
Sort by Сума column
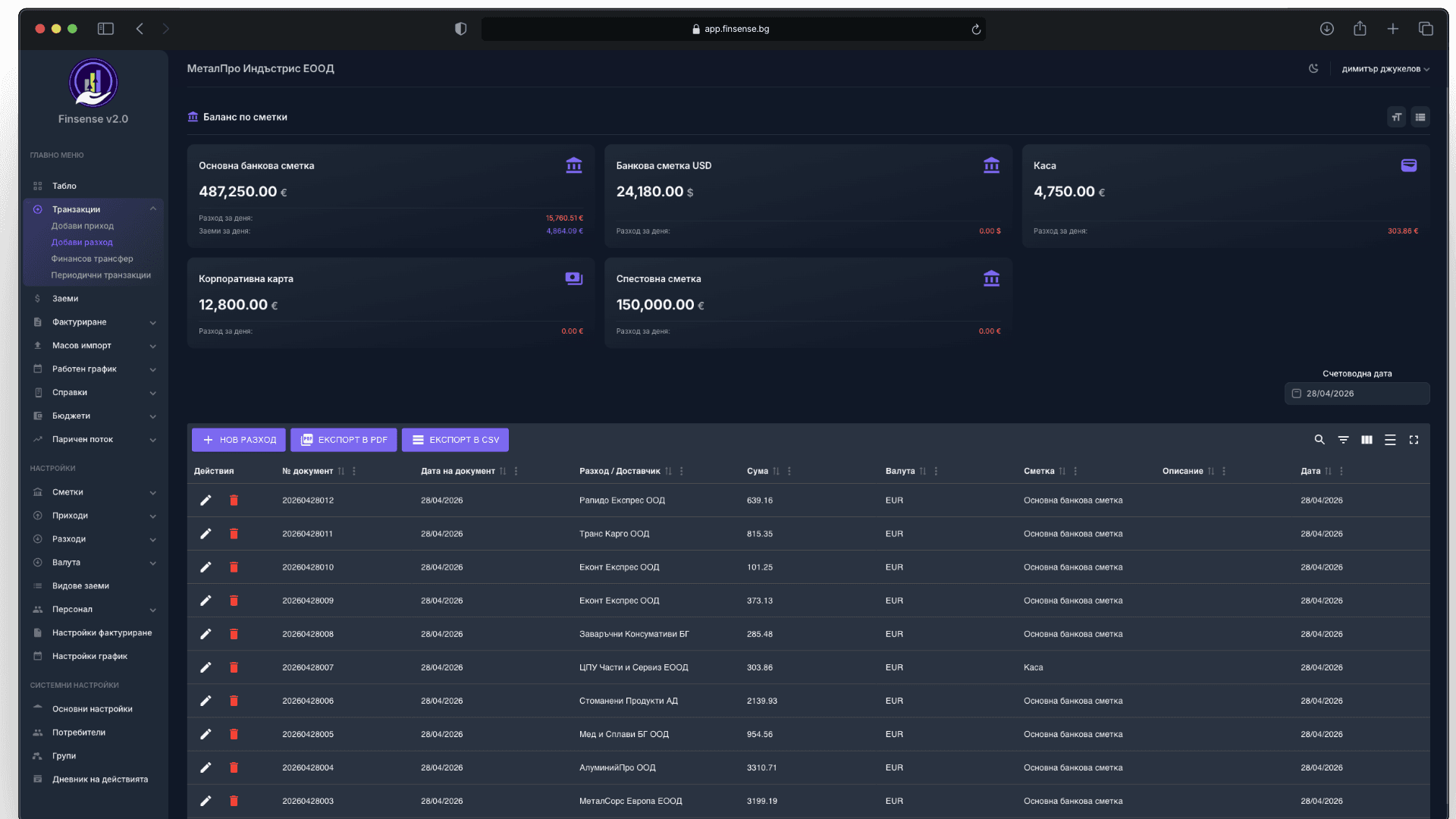point(776,472)
